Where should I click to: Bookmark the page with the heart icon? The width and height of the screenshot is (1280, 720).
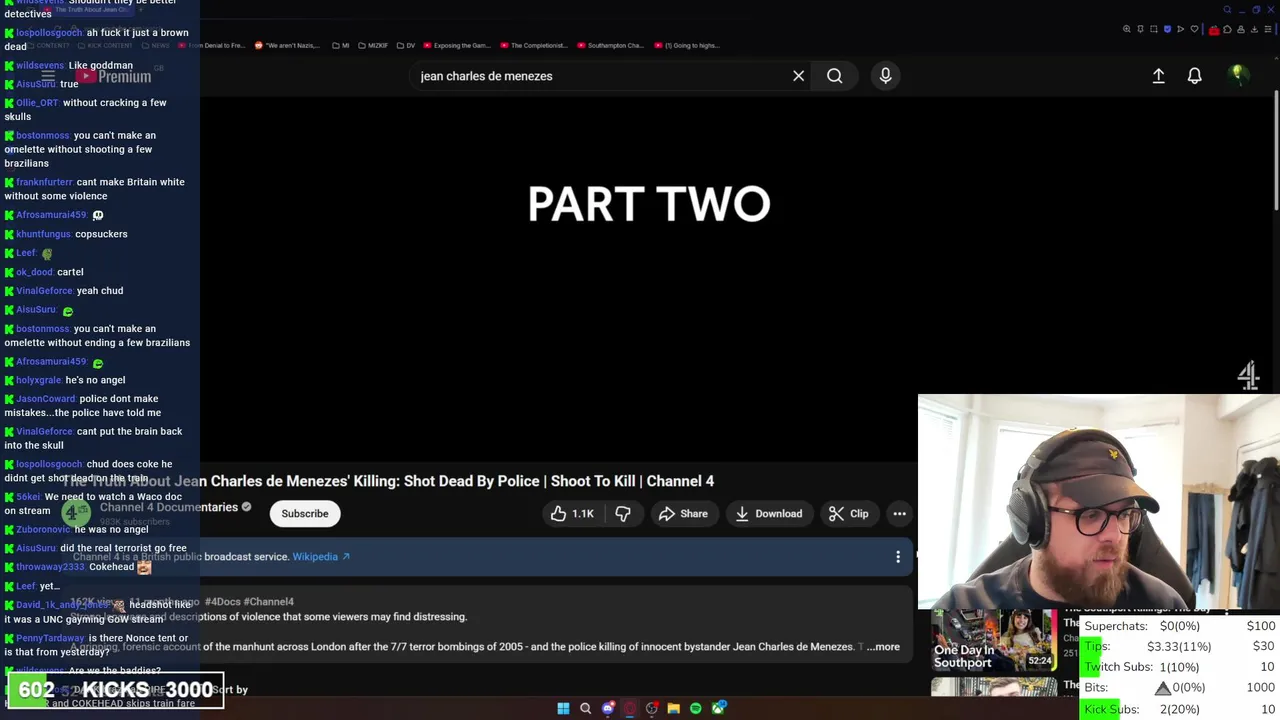tap(1194, 29)
